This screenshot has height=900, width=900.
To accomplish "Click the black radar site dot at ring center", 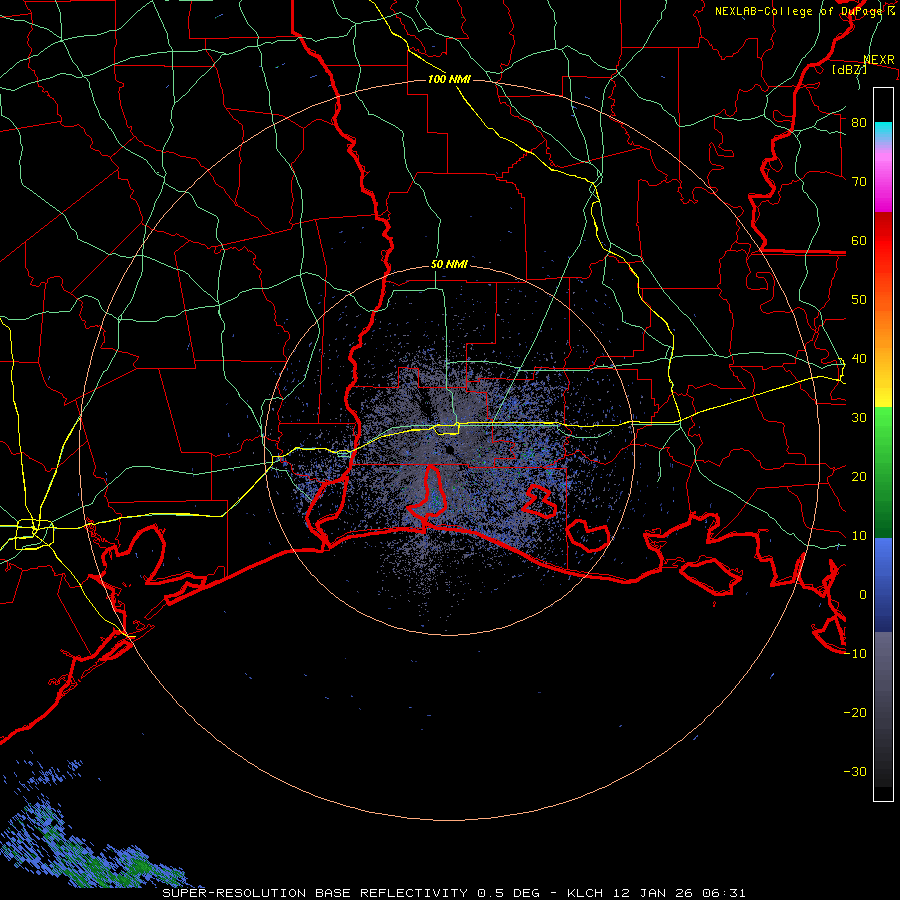I will pos(448,450).
